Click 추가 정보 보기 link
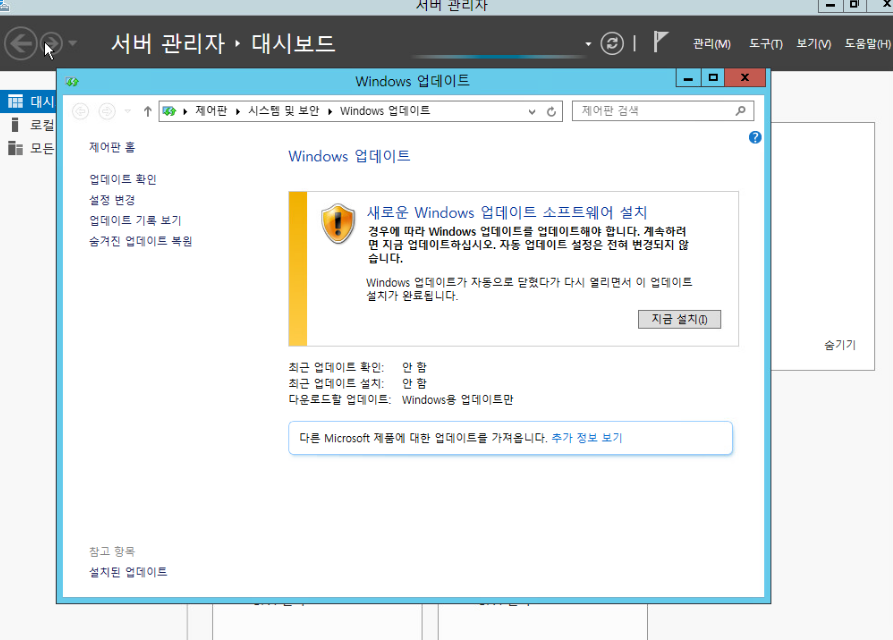This screenshot has width=893, height=640. [587, 438]
